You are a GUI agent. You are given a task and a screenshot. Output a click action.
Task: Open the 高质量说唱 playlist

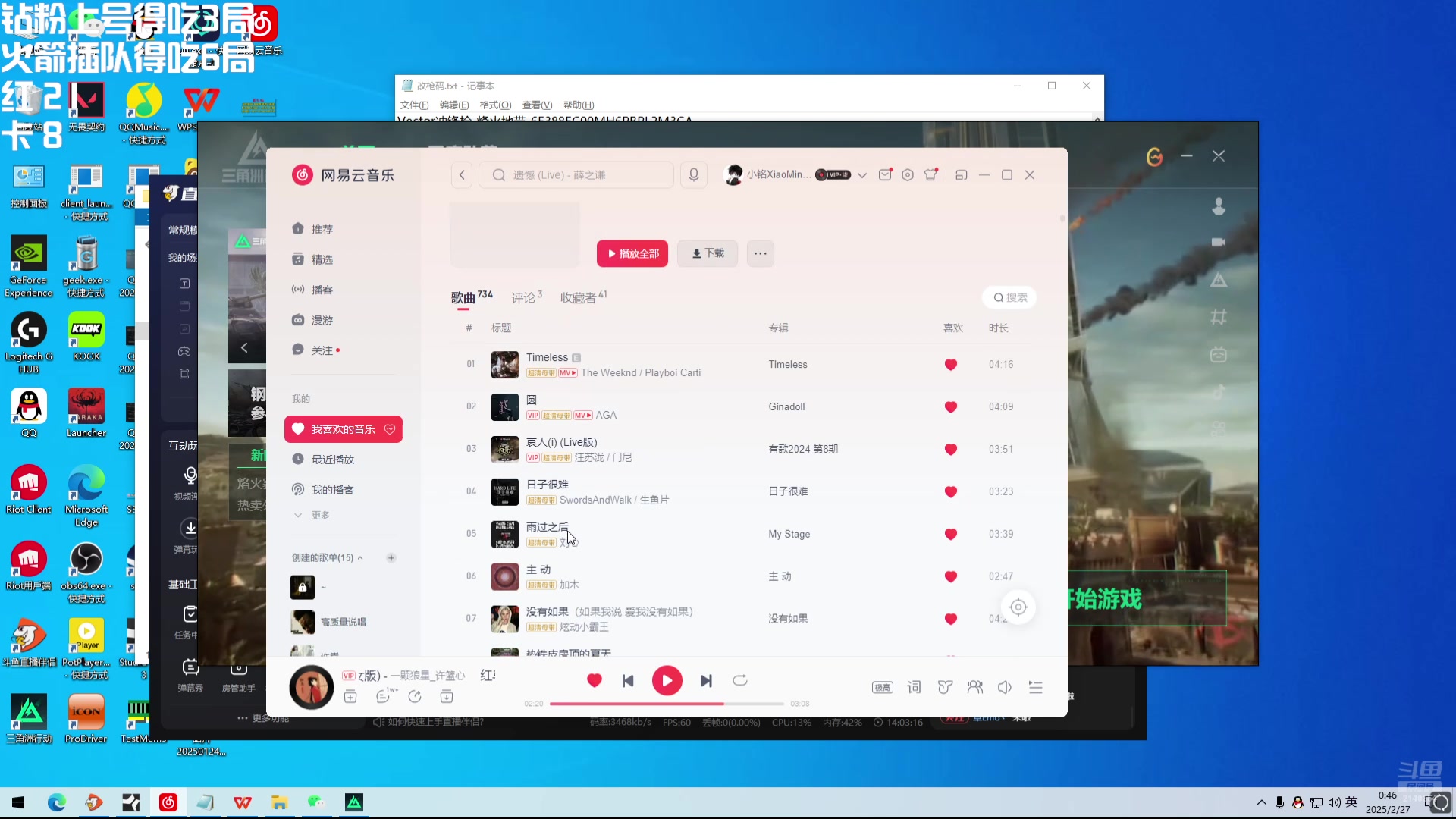click(x=344, y=622)
